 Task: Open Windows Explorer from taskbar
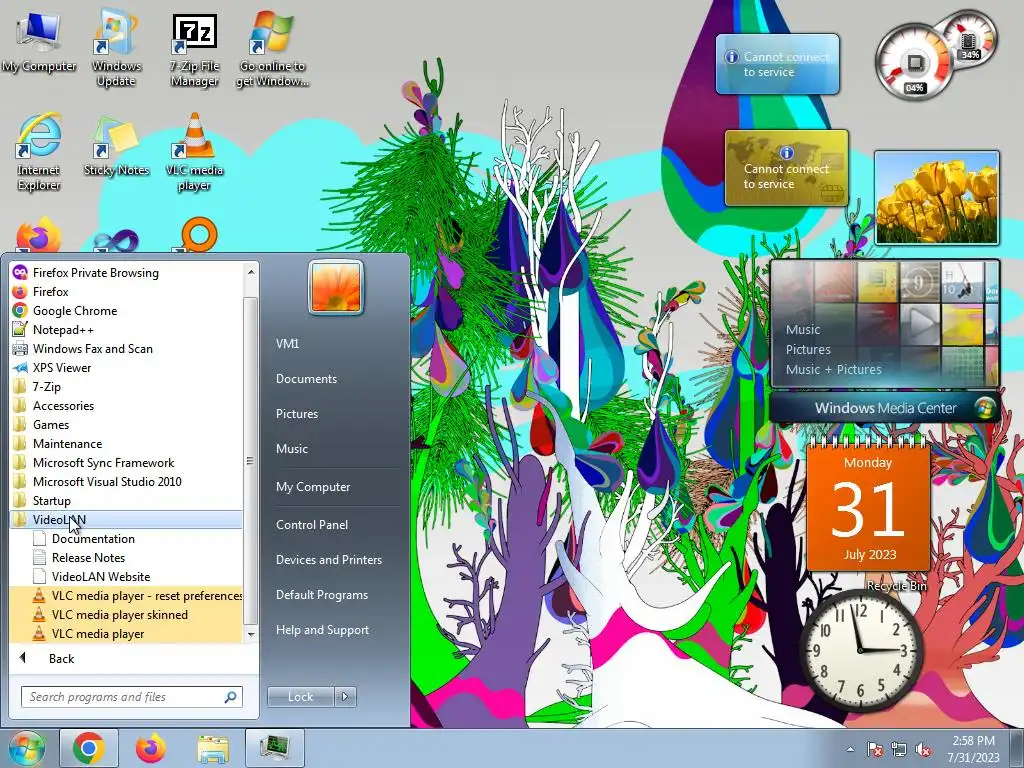tap(213, 749)
